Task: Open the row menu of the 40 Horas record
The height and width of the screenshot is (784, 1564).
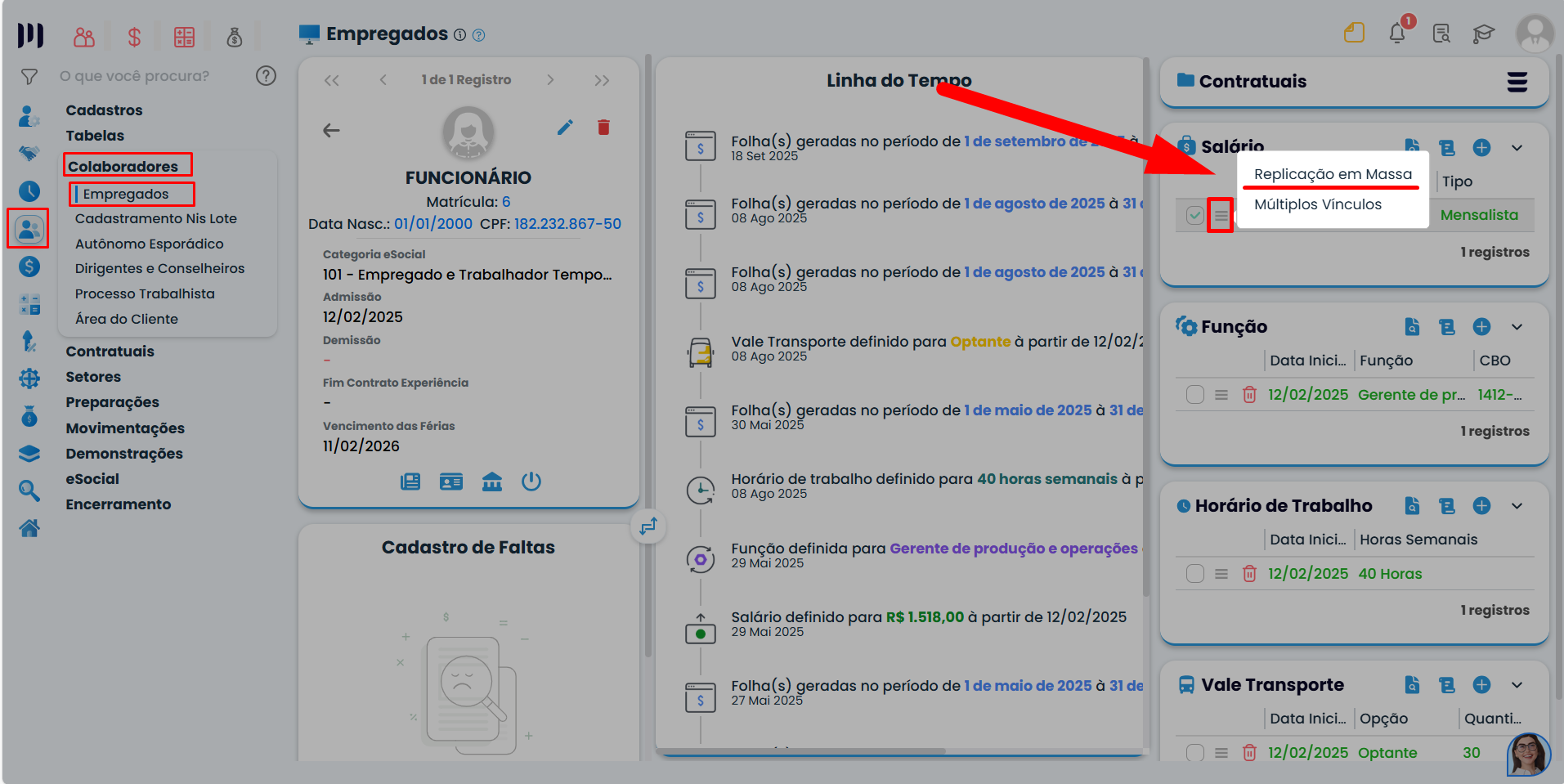Action: [1221, 574]
